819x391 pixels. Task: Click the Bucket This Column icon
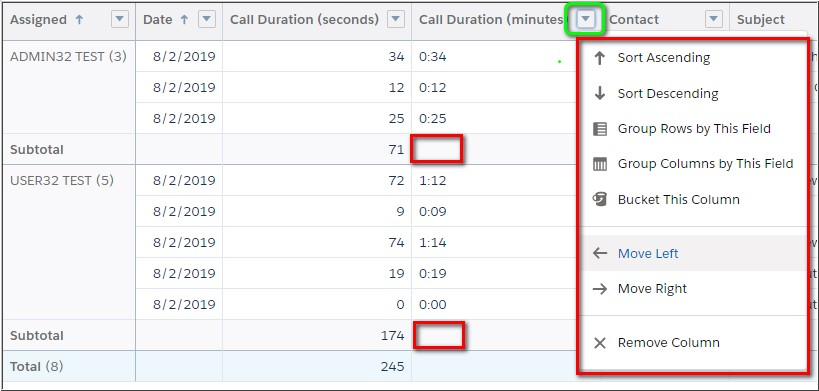(x=600, y=199)
